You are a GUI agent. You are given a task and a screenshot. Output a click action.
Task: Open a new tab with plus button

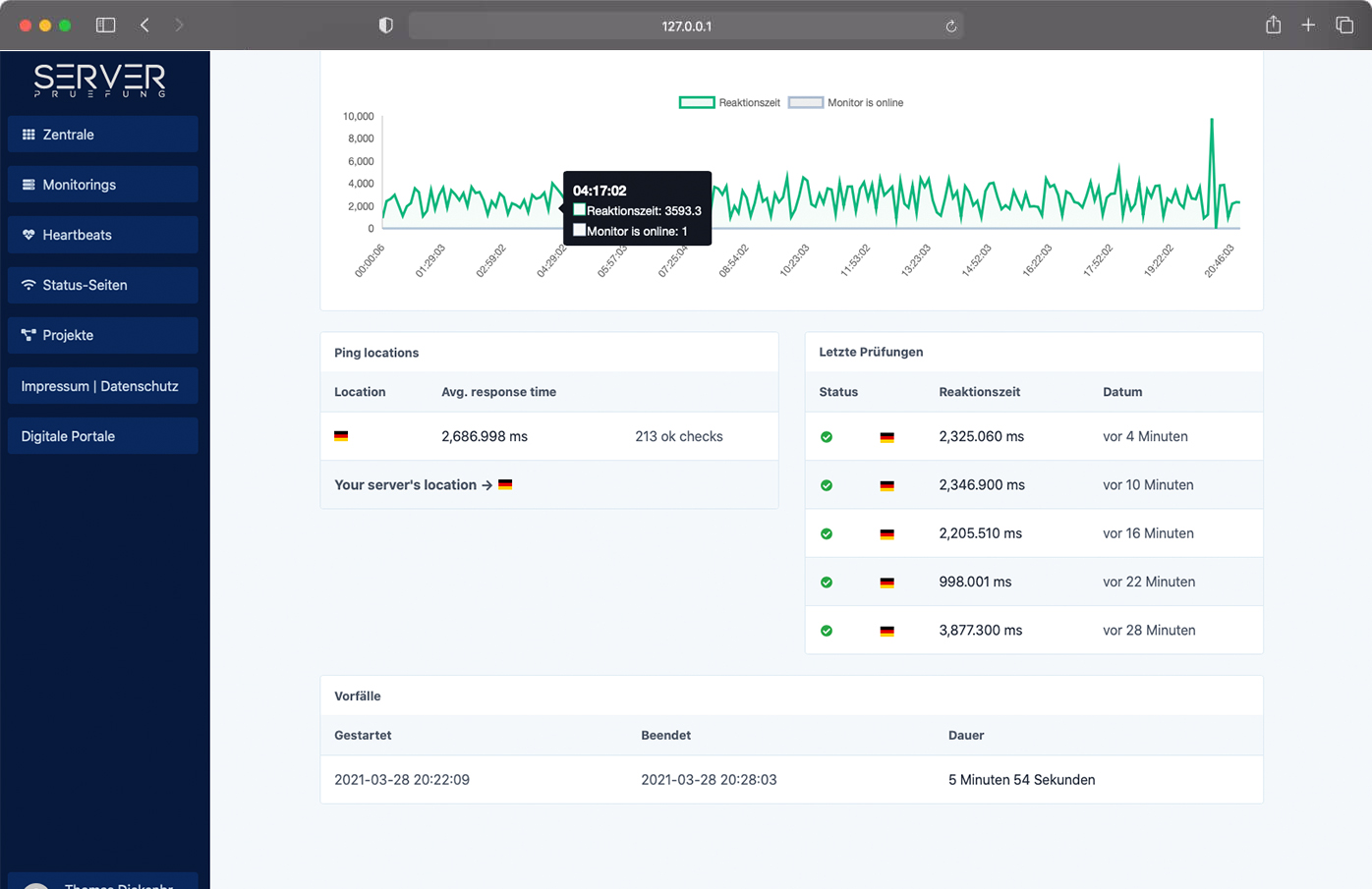[x=1308, y=26]
